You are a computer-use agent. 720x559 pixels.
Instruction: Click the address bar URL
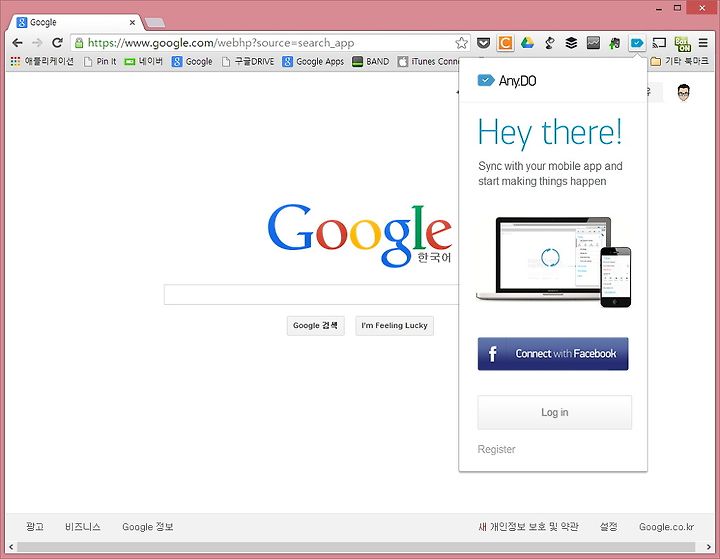(x=220, y=43)
